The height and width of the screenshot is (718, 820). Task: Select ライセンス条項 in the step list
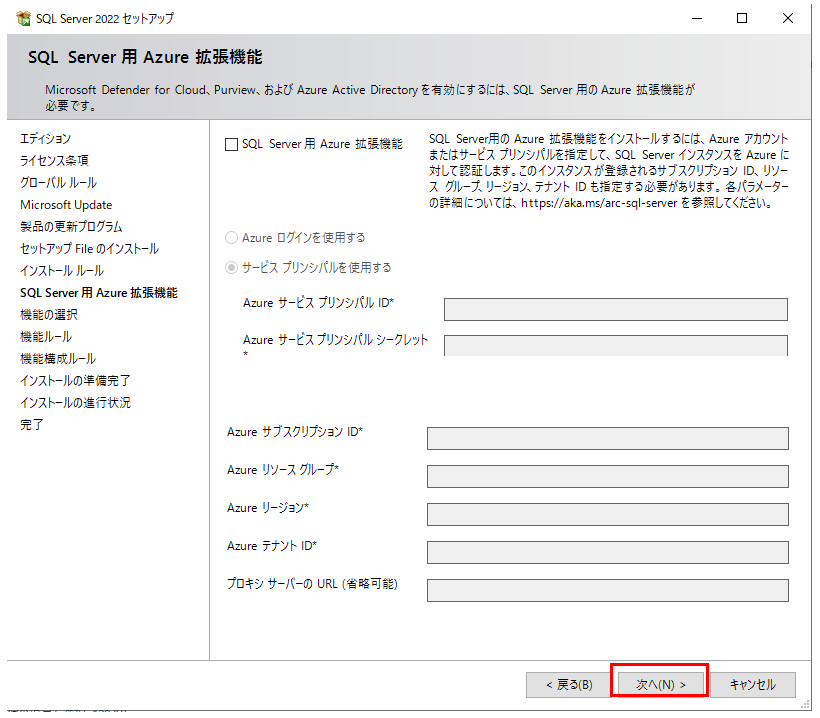point(54,161)
